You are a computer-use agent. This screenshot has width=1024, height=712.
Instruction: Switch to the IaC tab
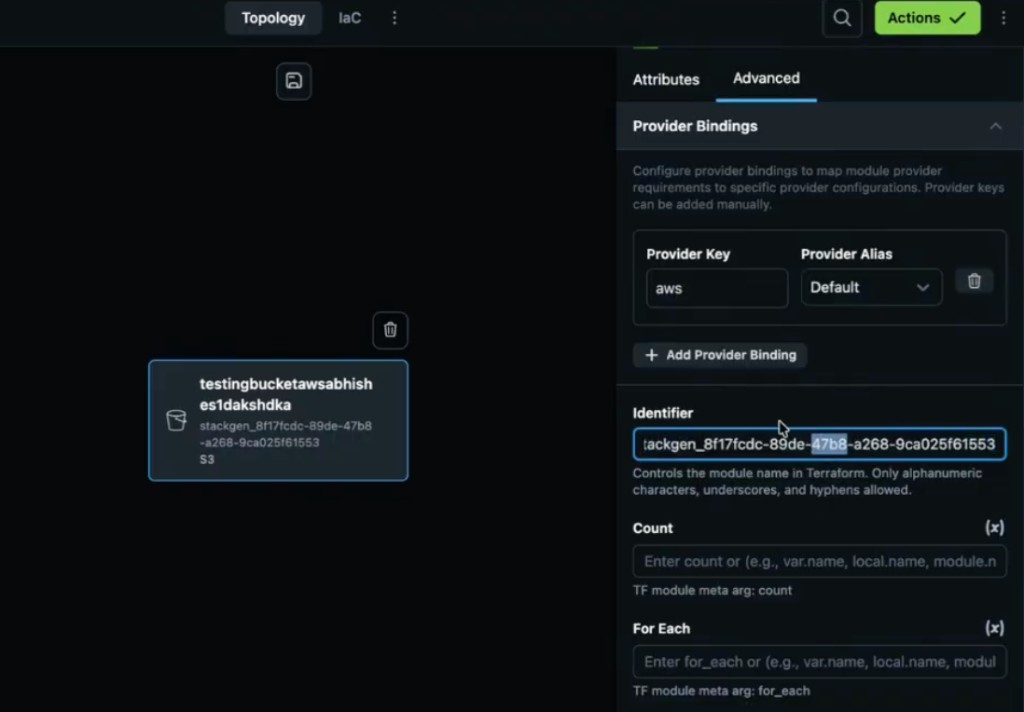[x=349, y=18]
